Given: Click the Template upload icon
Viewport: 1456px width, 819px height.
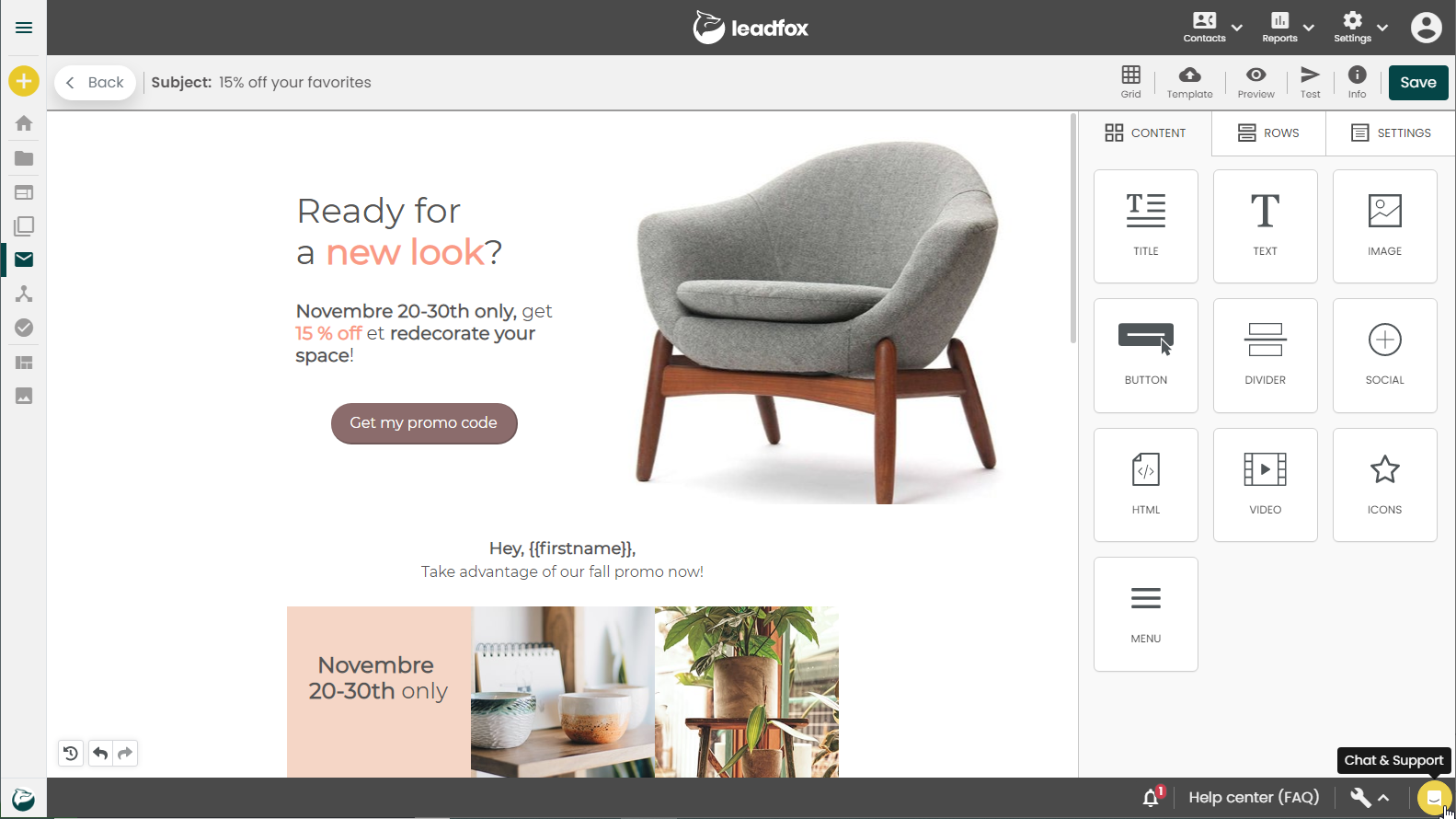Looking at the screenshot, I should 1189,82.
